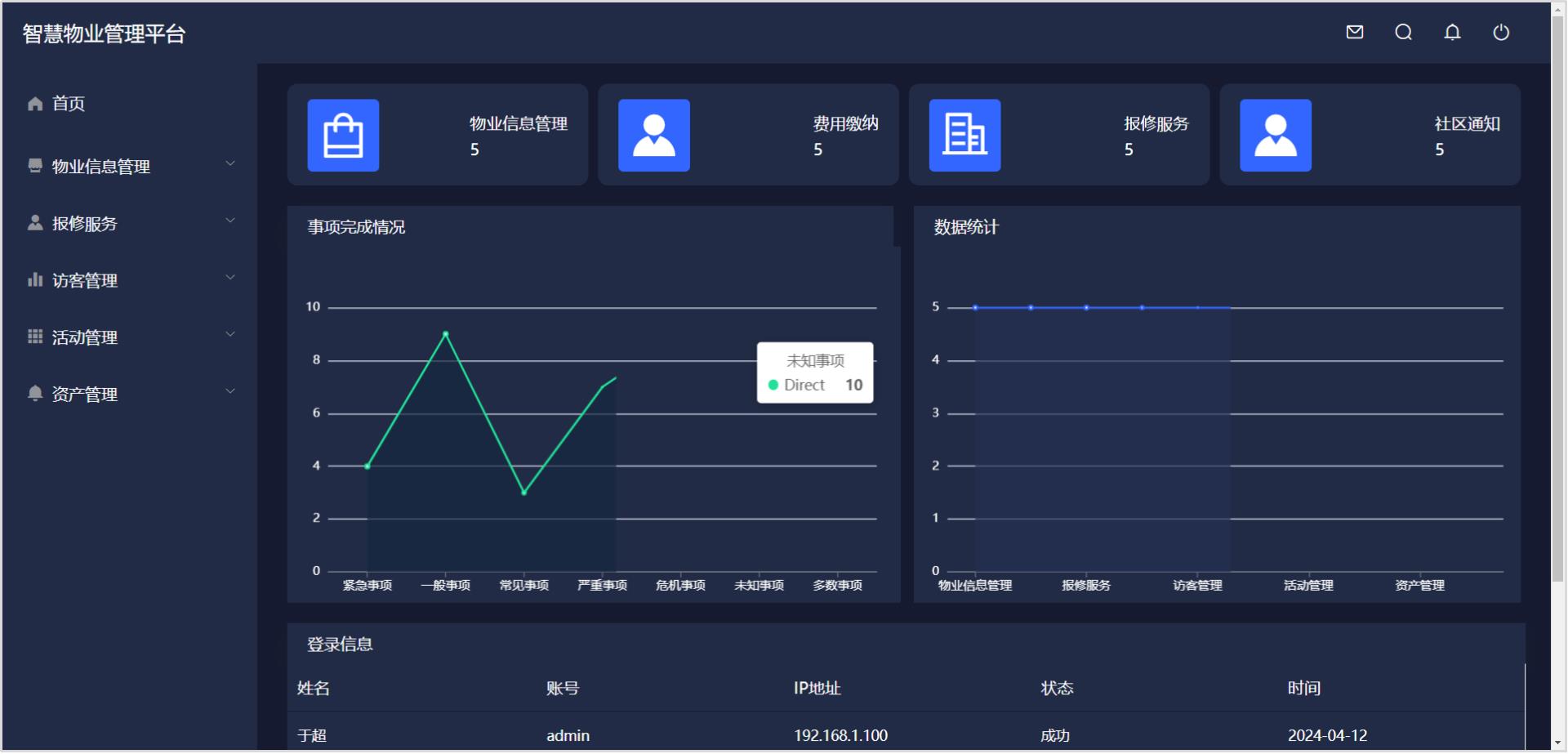Expand the 报修服务 sidebar section
Screen dimensions: 1568x754
click(229, 221)
